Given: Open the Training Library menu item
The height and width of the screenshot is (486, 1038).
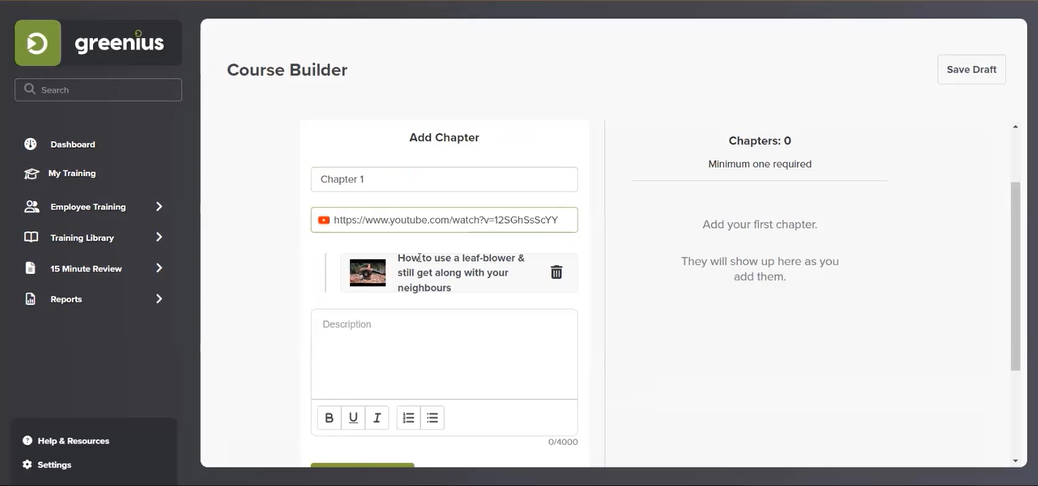Looking at the screenshot, I should (x=82, y=238).
